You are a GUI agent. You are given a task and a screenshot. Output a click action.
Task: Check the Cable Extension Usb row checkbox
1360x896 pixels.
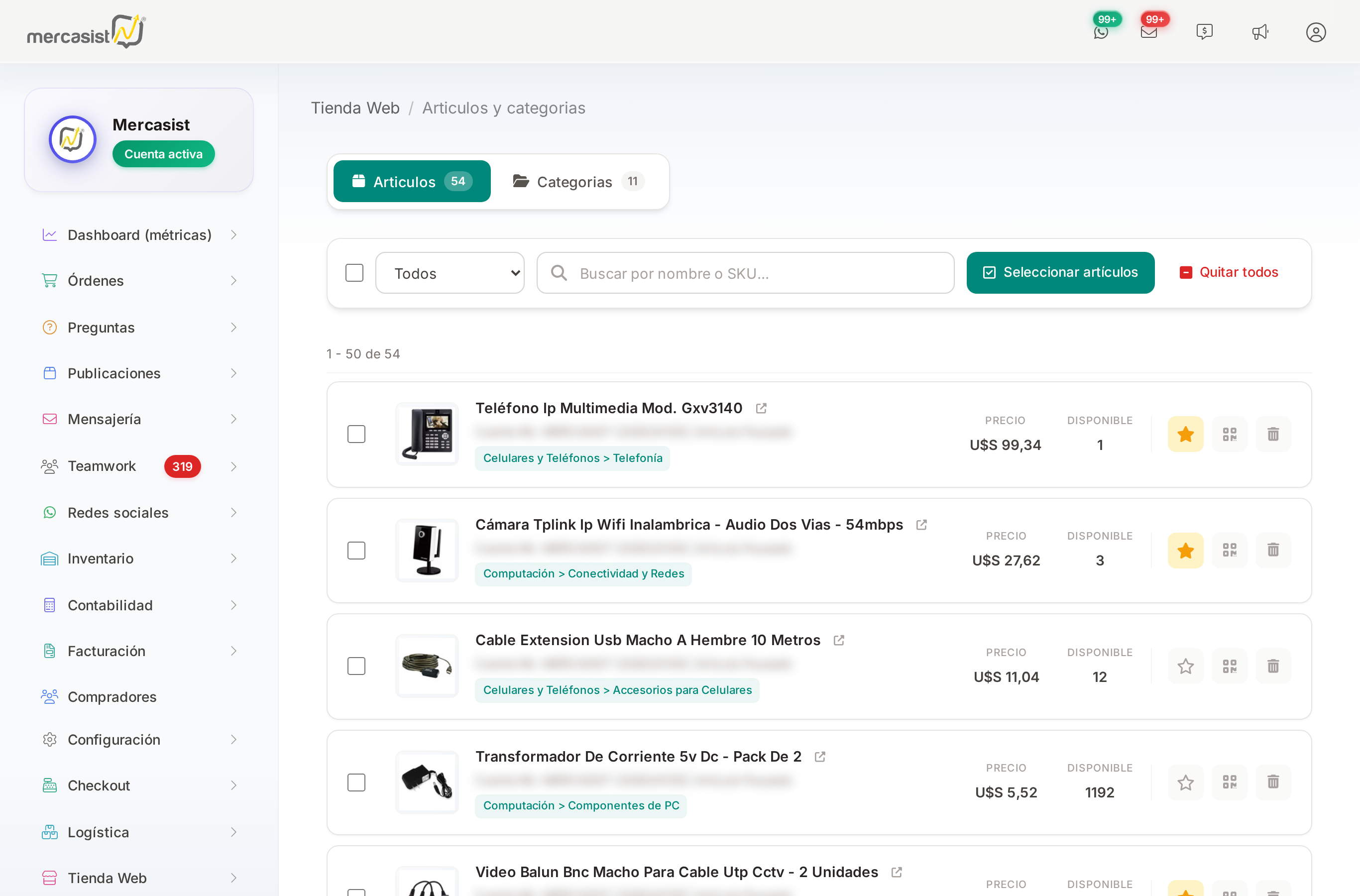pyautogui.click(x=356, y=667)
